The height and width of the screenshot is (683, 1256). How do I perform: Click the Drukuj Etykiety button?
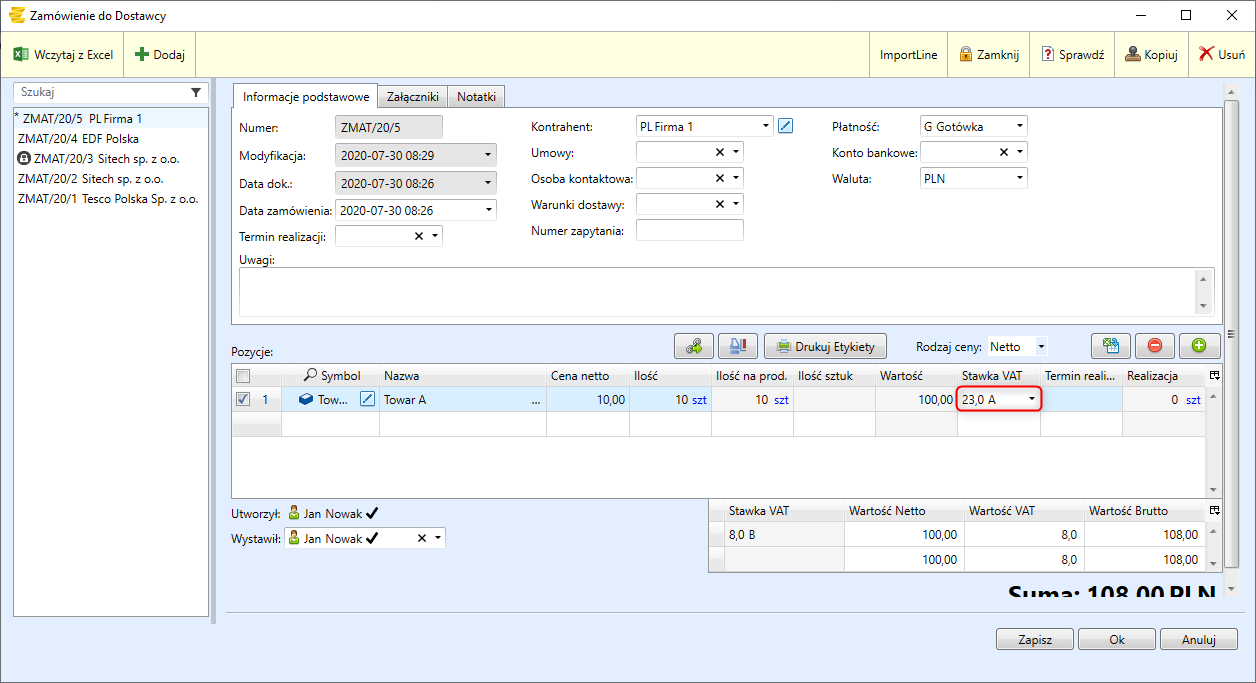click(825, 347)
